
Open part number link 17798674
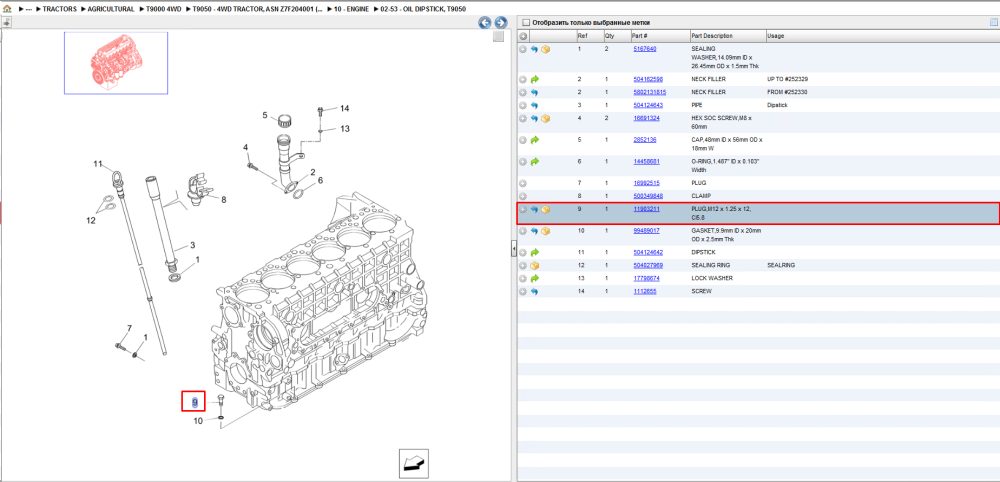point(646,278)
